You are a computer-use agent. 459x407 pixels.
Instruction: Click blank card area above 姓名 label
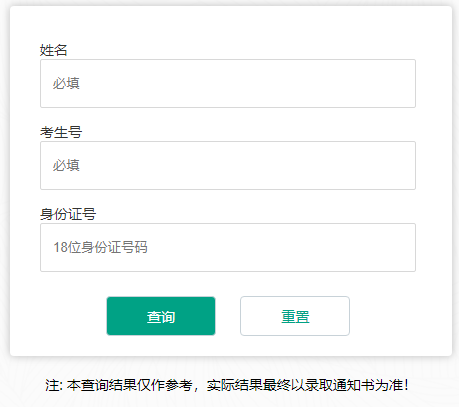tap(228, 25)
